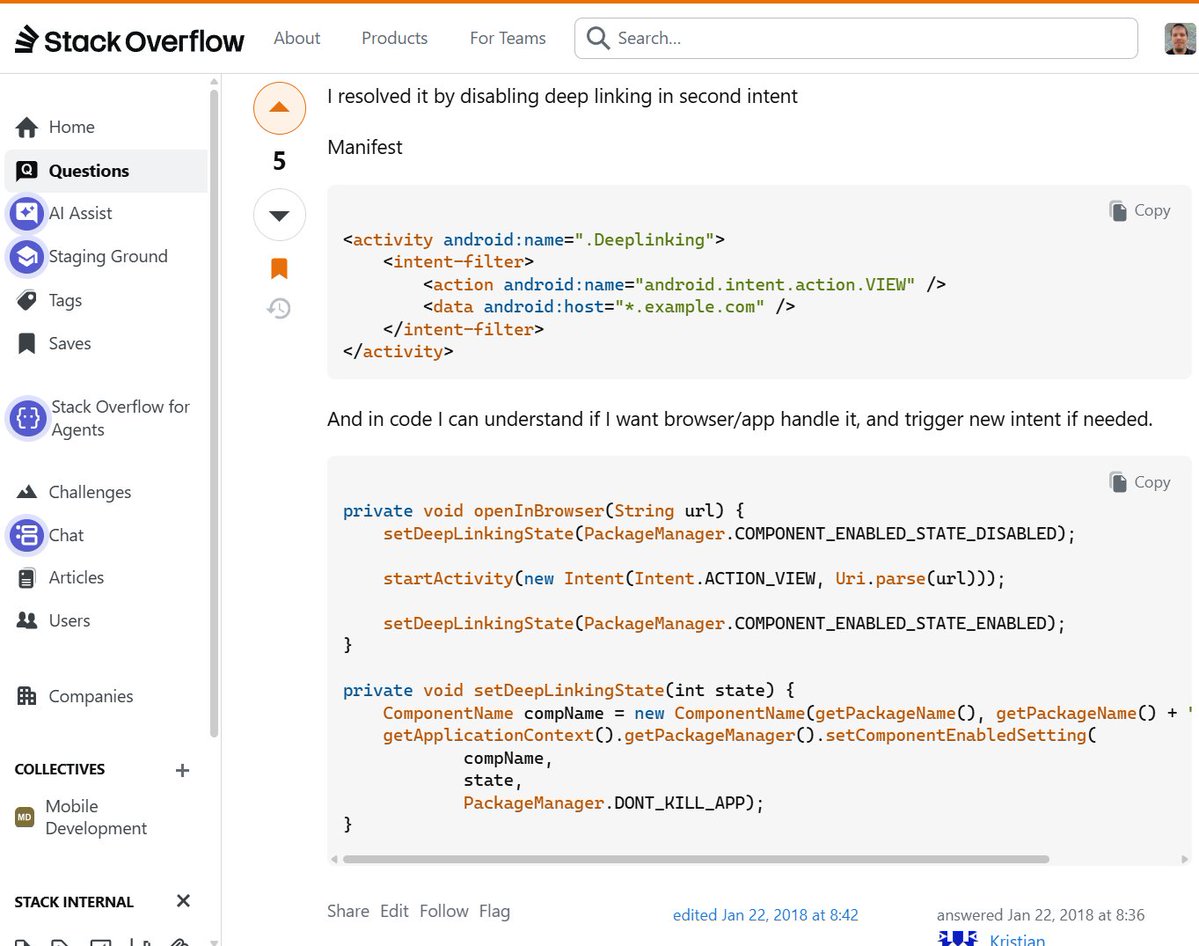Open the Products menu
Screen dimensions: 1199x946
395,38
